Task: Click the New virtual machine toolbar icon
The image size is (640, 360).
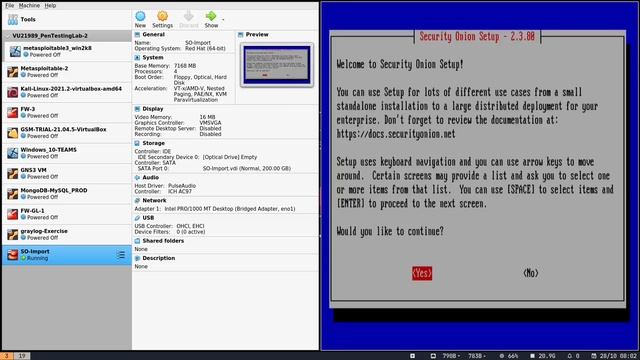Action: (x=140, y=16)
